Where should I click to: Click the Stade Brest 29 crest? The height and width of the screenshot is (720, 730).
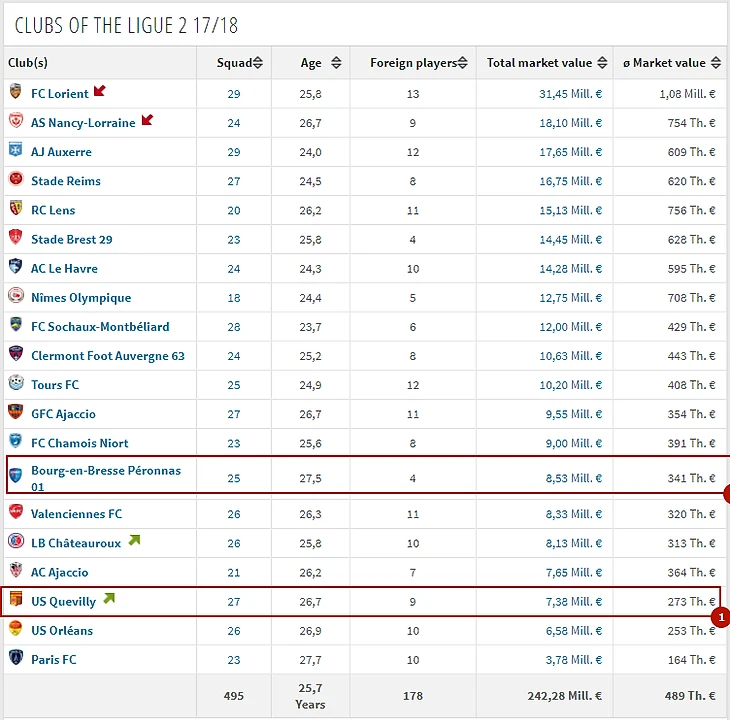pos(15,237)
